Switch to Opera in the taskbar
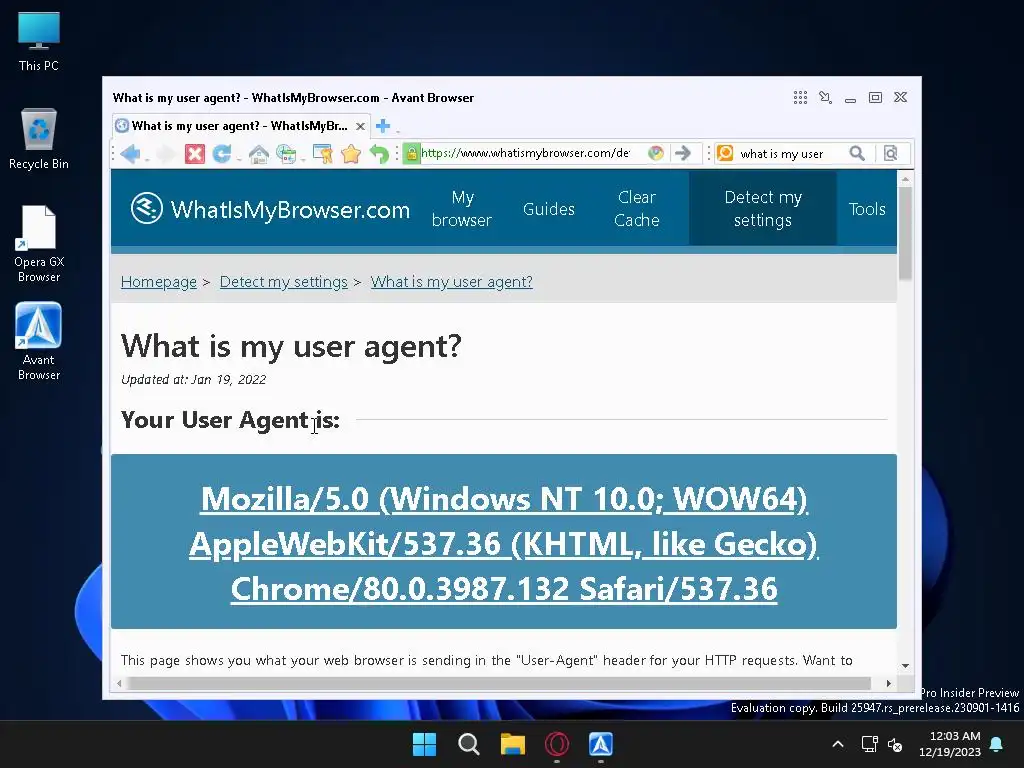Viewport: 1024px width, 768px height. (x=556, y=744)
